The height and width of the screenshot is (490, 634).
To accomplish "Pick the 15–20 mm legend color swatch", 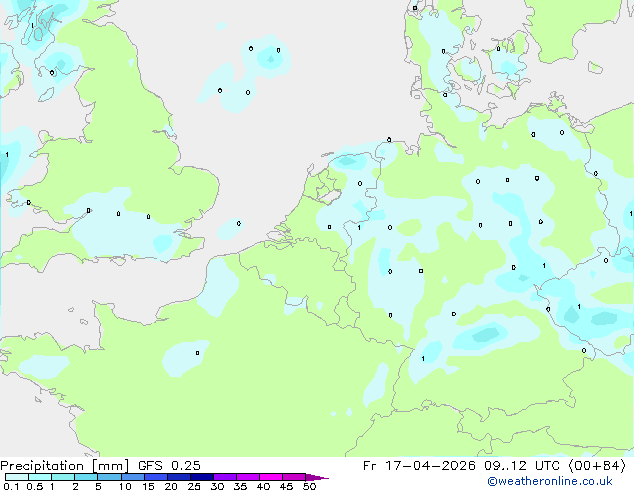I will [156, 477].
